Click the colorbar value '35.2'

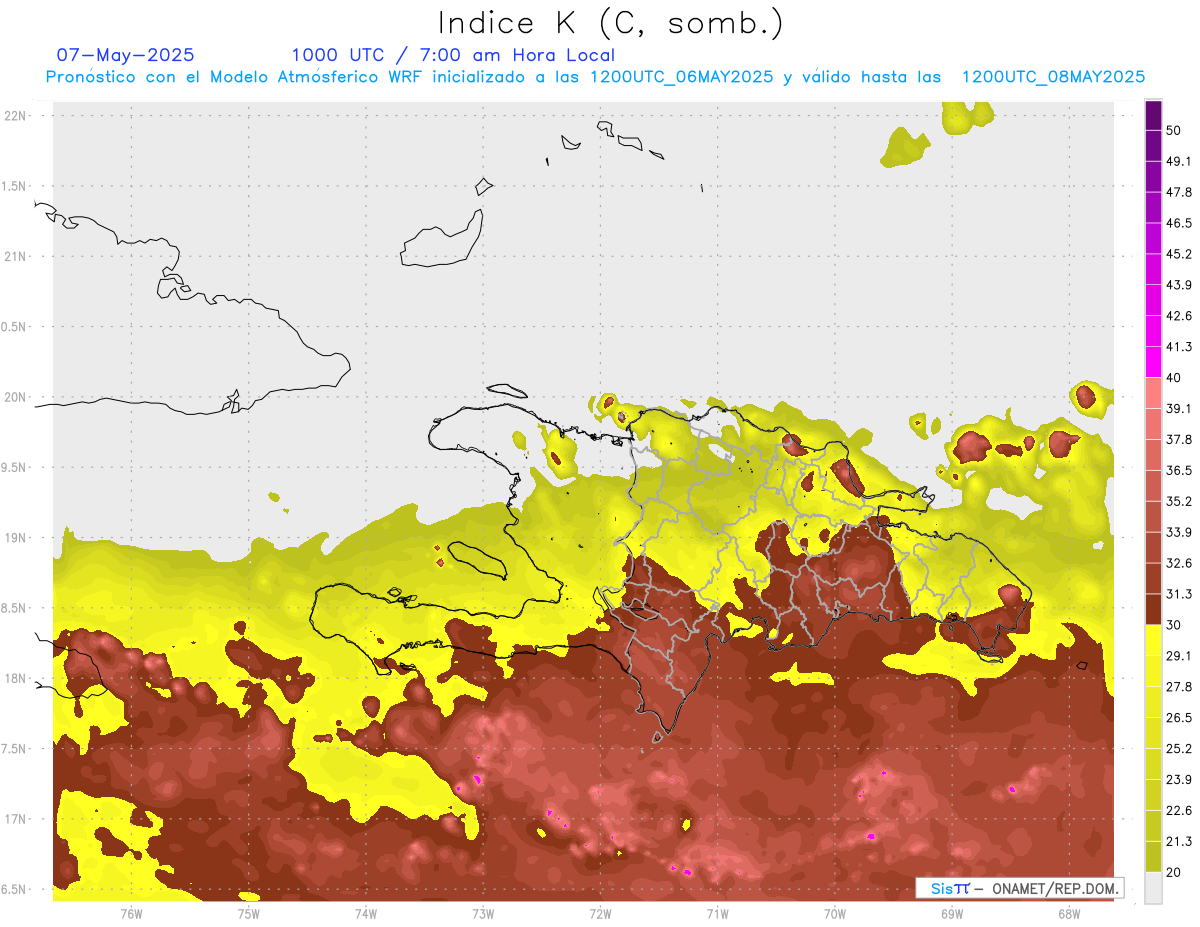1179,502
